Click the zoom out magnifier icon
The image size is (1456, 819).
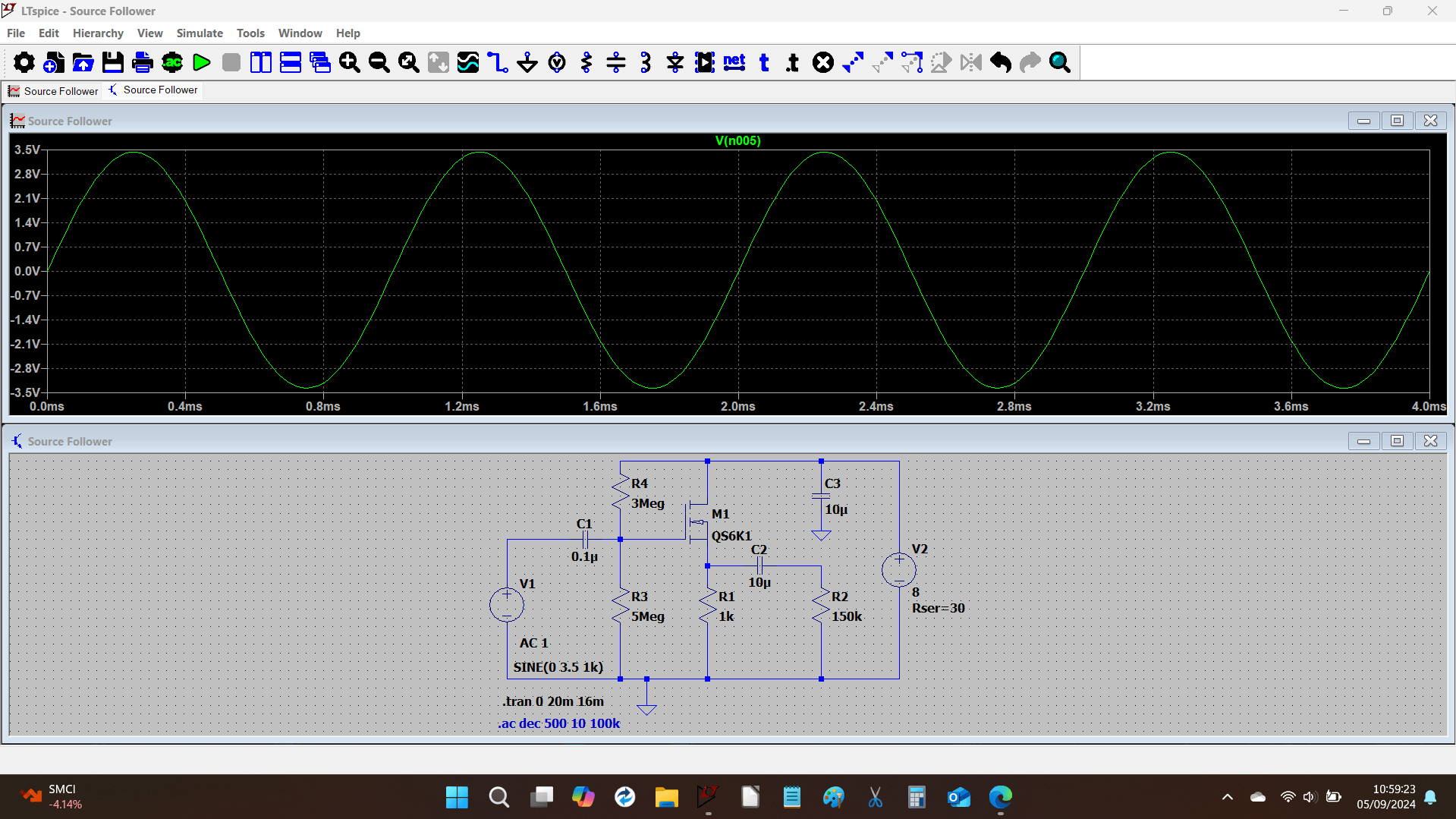(379, 62)
